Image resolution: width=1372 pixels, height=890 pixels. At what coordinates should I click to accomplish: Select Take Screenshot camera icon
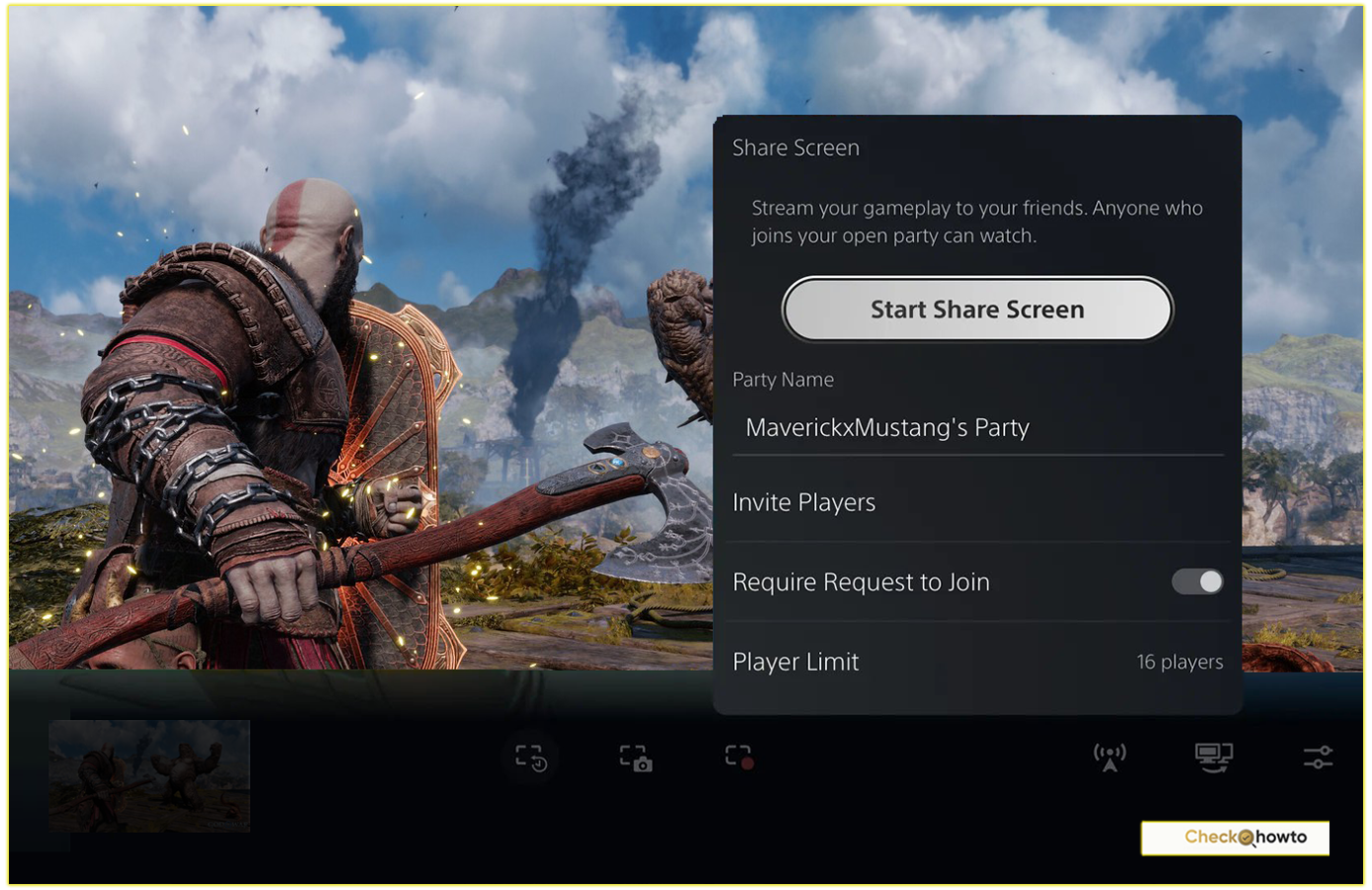pos(636,758)
